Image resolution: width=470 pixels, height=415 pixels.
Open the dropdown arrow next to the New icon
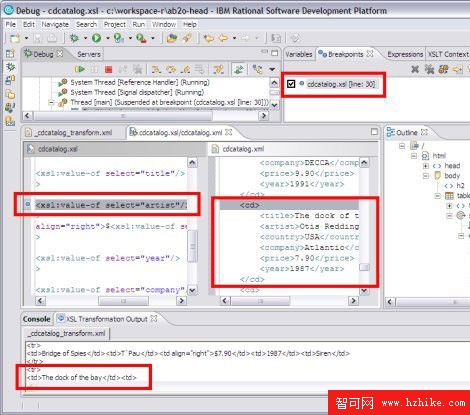pos(26,39)
